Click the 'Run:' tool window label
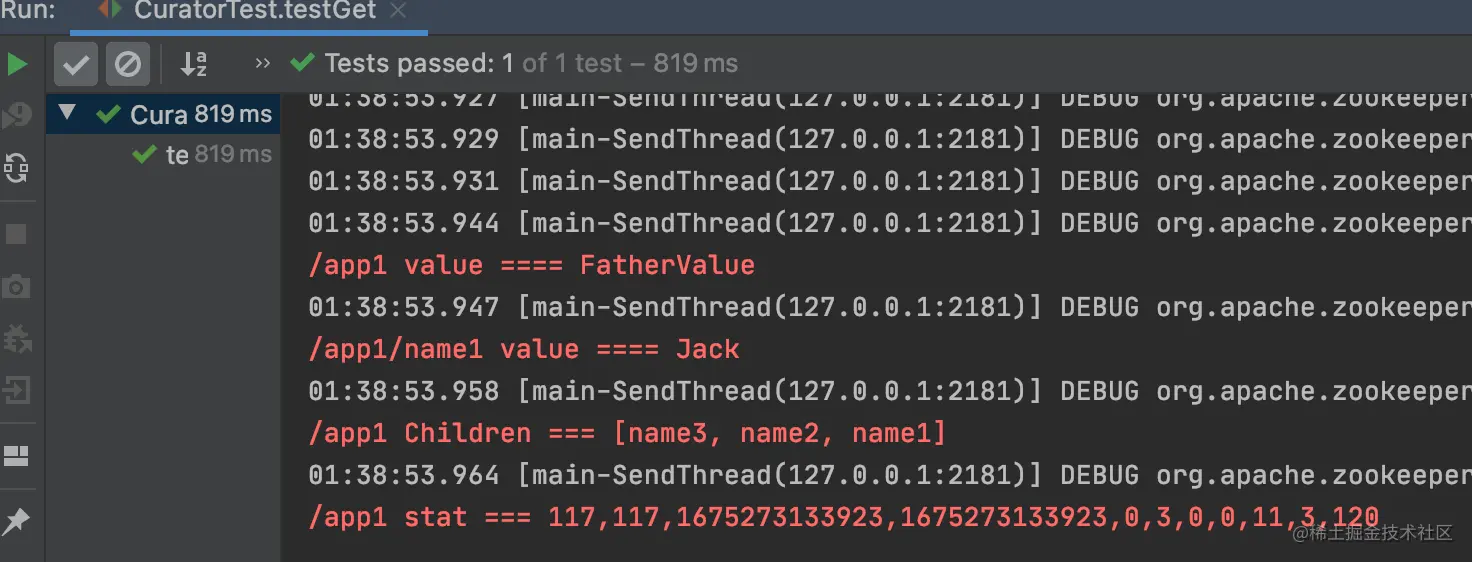The width and height of the screenshot is (1472, 562). point(28,12)
